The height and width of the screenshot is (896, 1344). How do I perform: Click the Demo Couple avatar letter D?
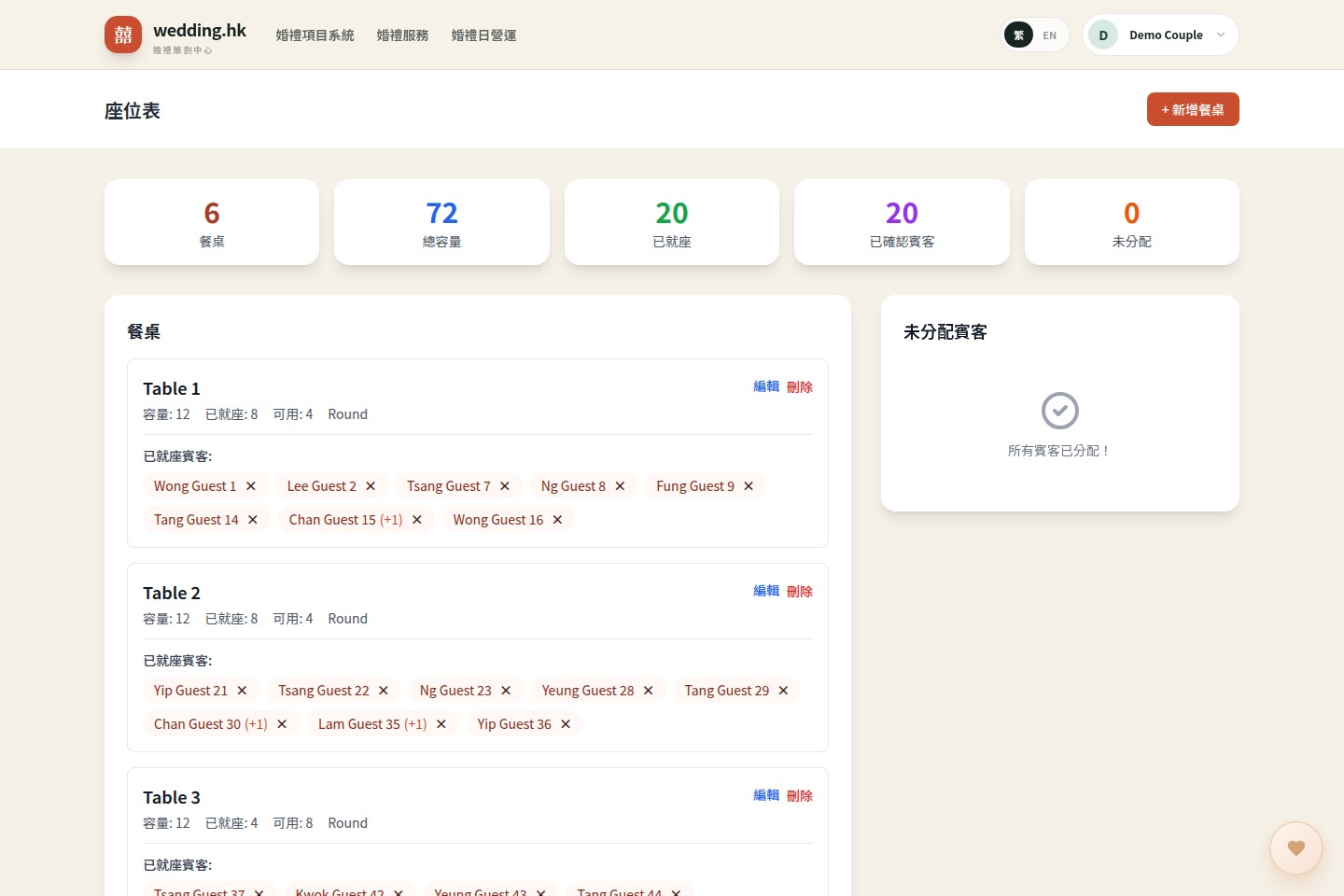coord(1103,35)
